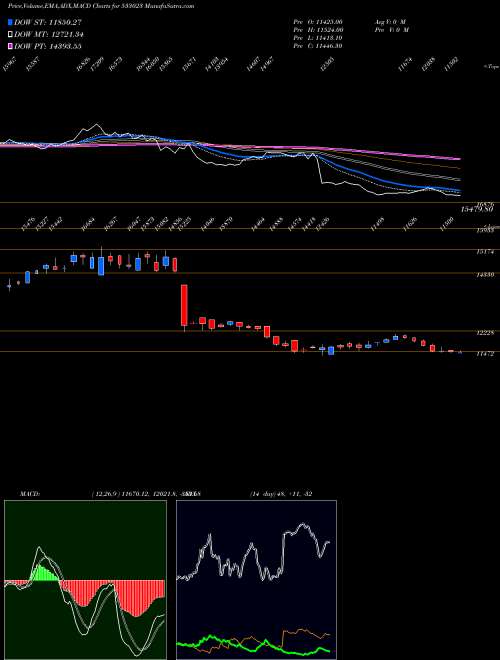Click the magenta DOW PT legend swatch
The image size is (500, 660).
[x=11, y=46]
